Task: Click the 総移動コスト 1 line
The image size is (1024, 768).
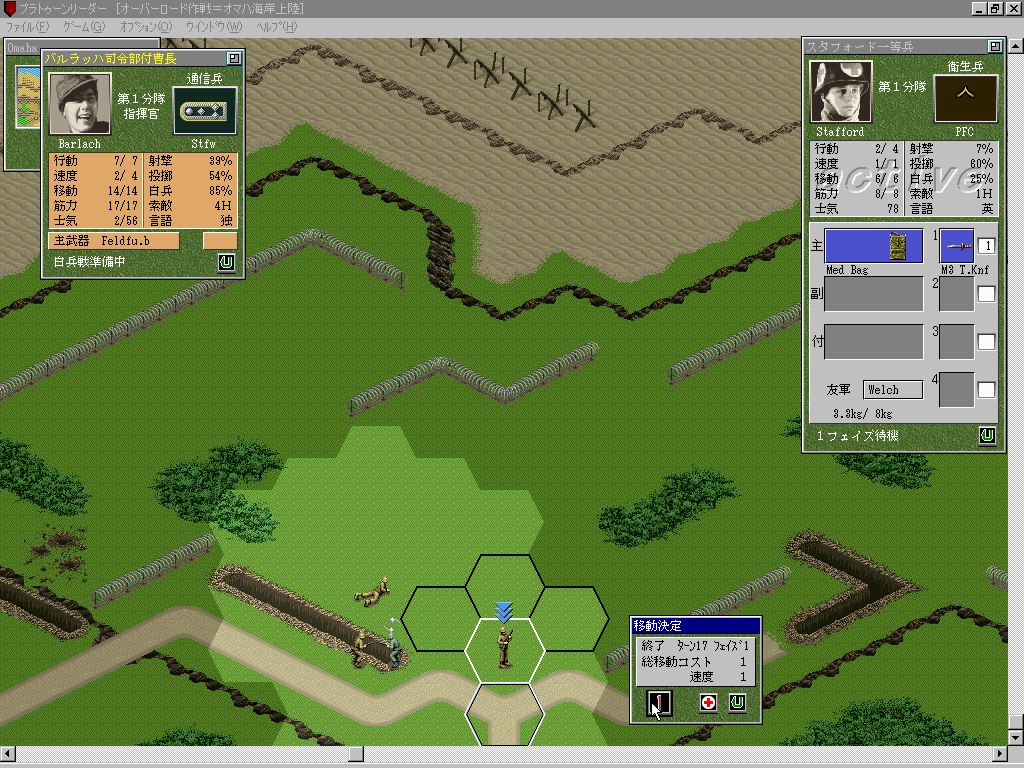Action: (694, 662)
